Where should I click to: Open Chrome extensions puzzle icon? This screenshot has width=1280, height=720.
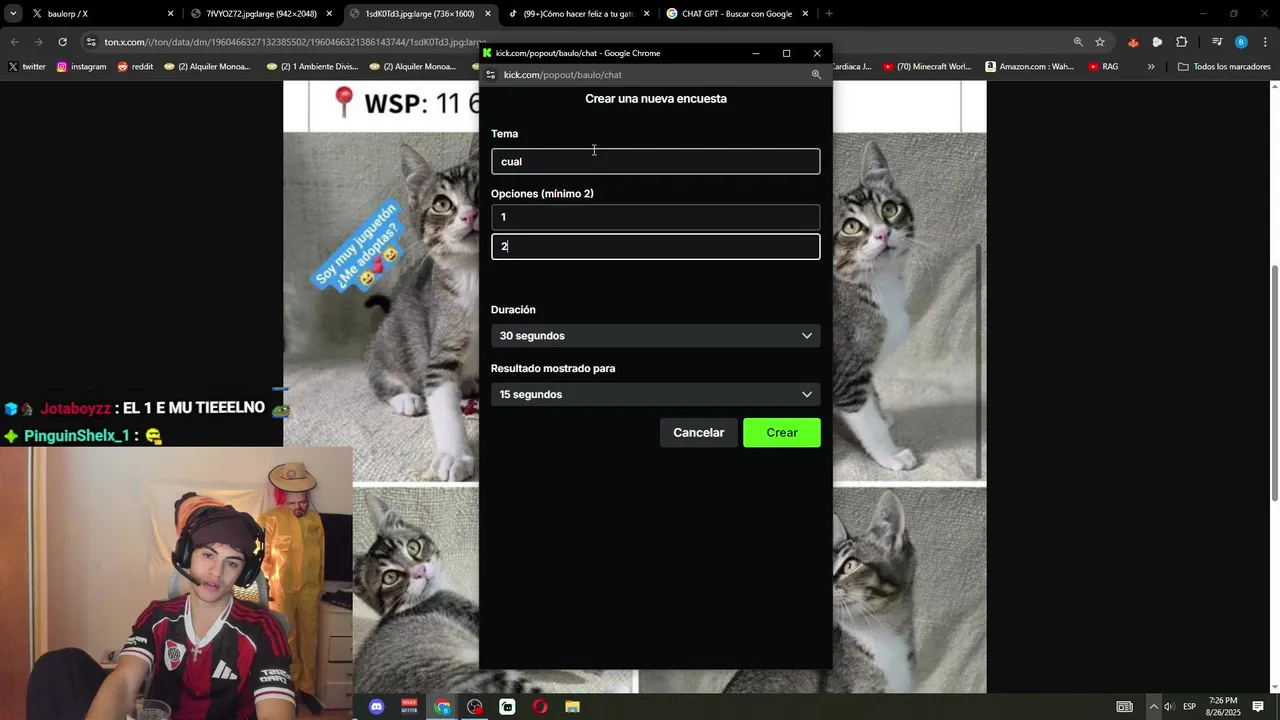1182,42
